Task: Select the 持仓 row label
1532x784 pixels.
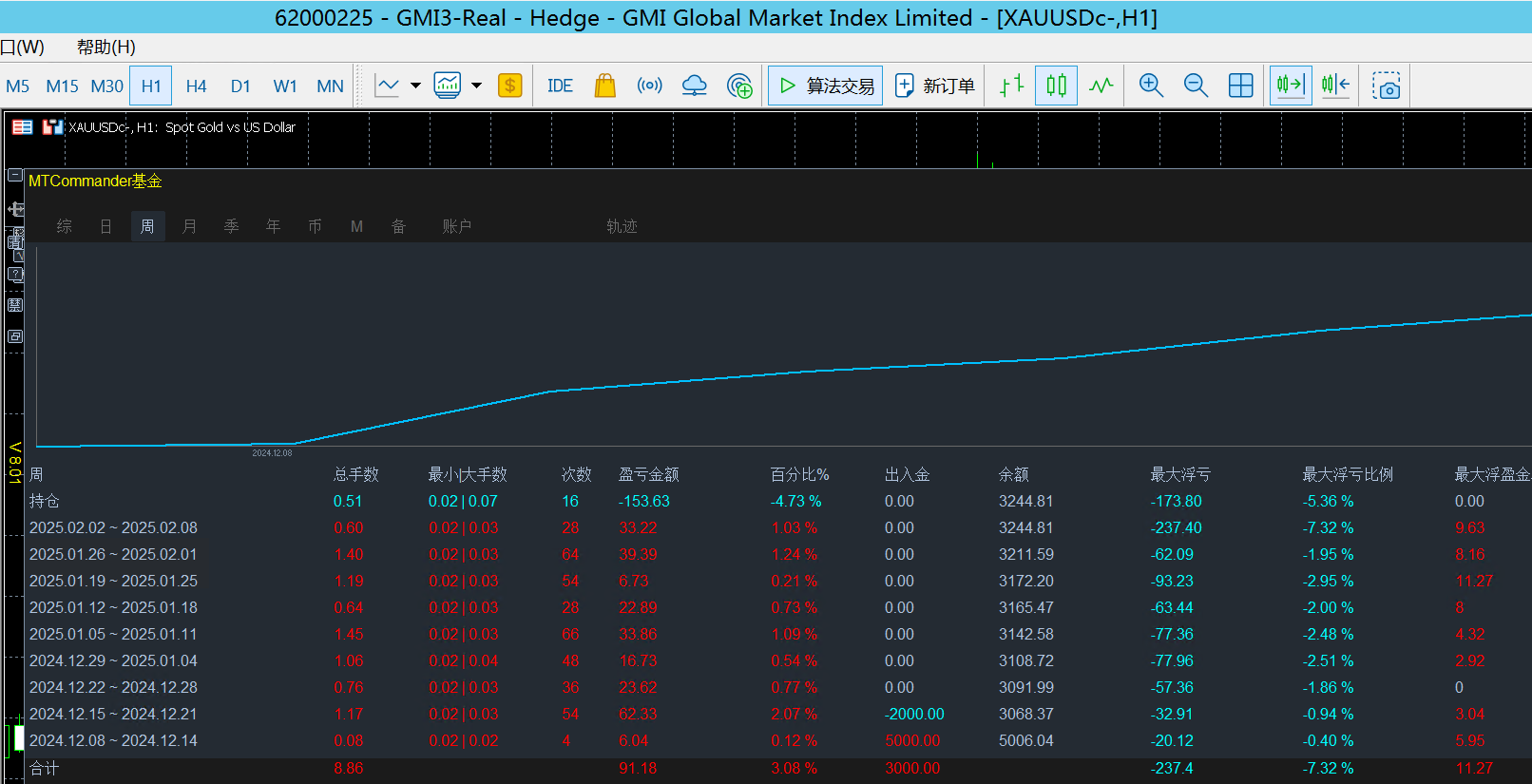Action: click(45, 501)
